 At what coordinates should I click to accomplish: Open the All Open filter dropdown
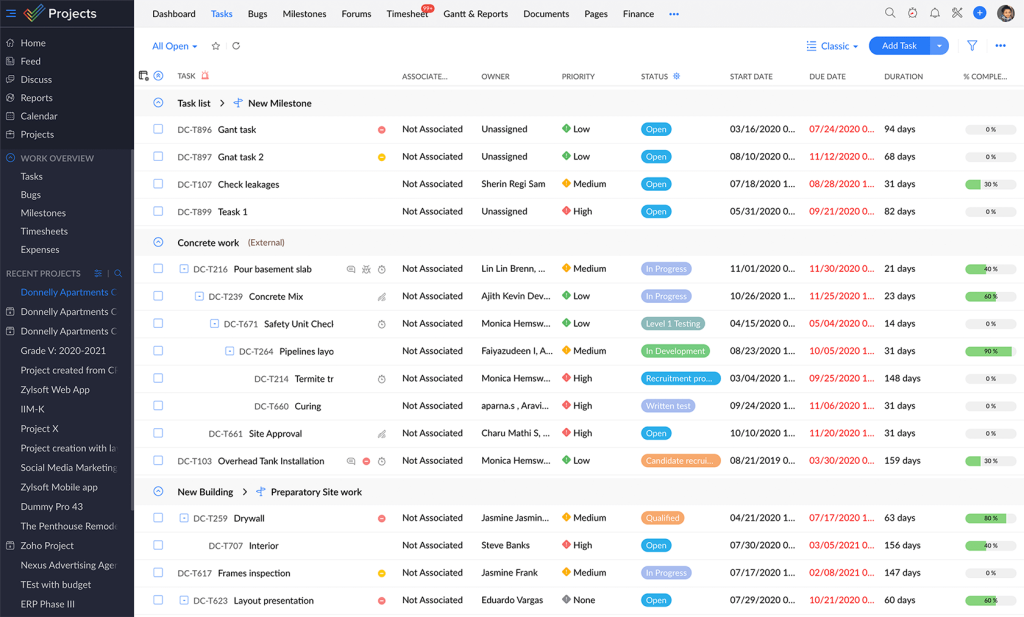pyautogui.click(x=174, y=46)
